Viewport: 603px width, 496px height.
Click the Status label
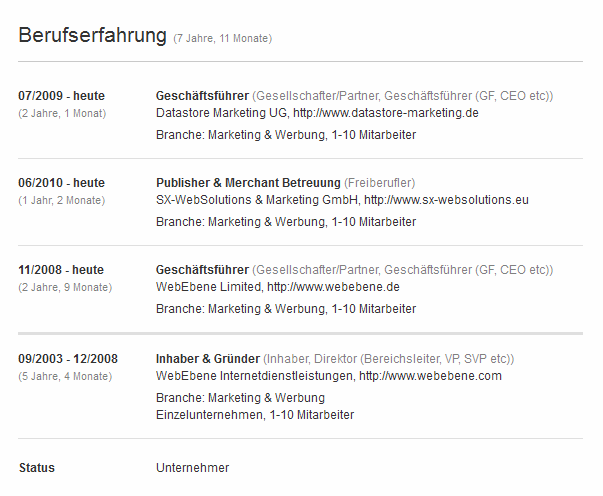click(37, 468)
